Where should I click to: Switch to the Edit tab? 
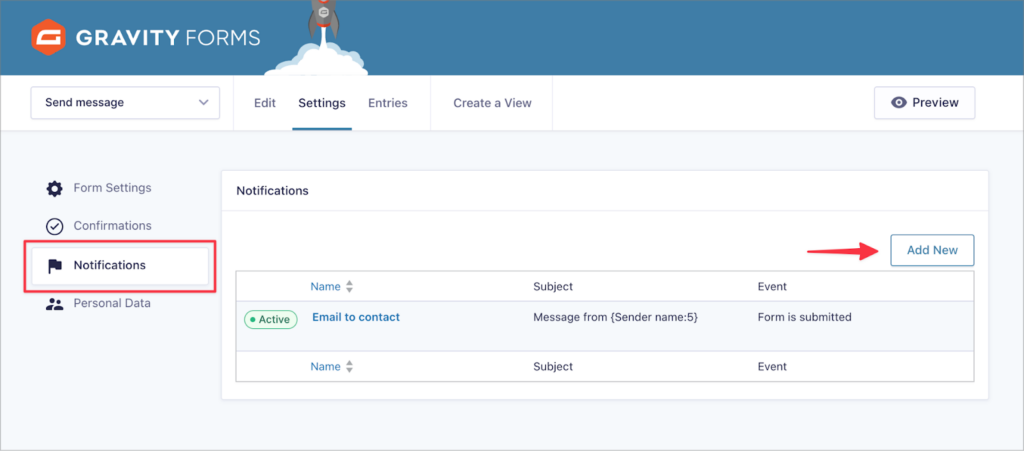point(264,102)
